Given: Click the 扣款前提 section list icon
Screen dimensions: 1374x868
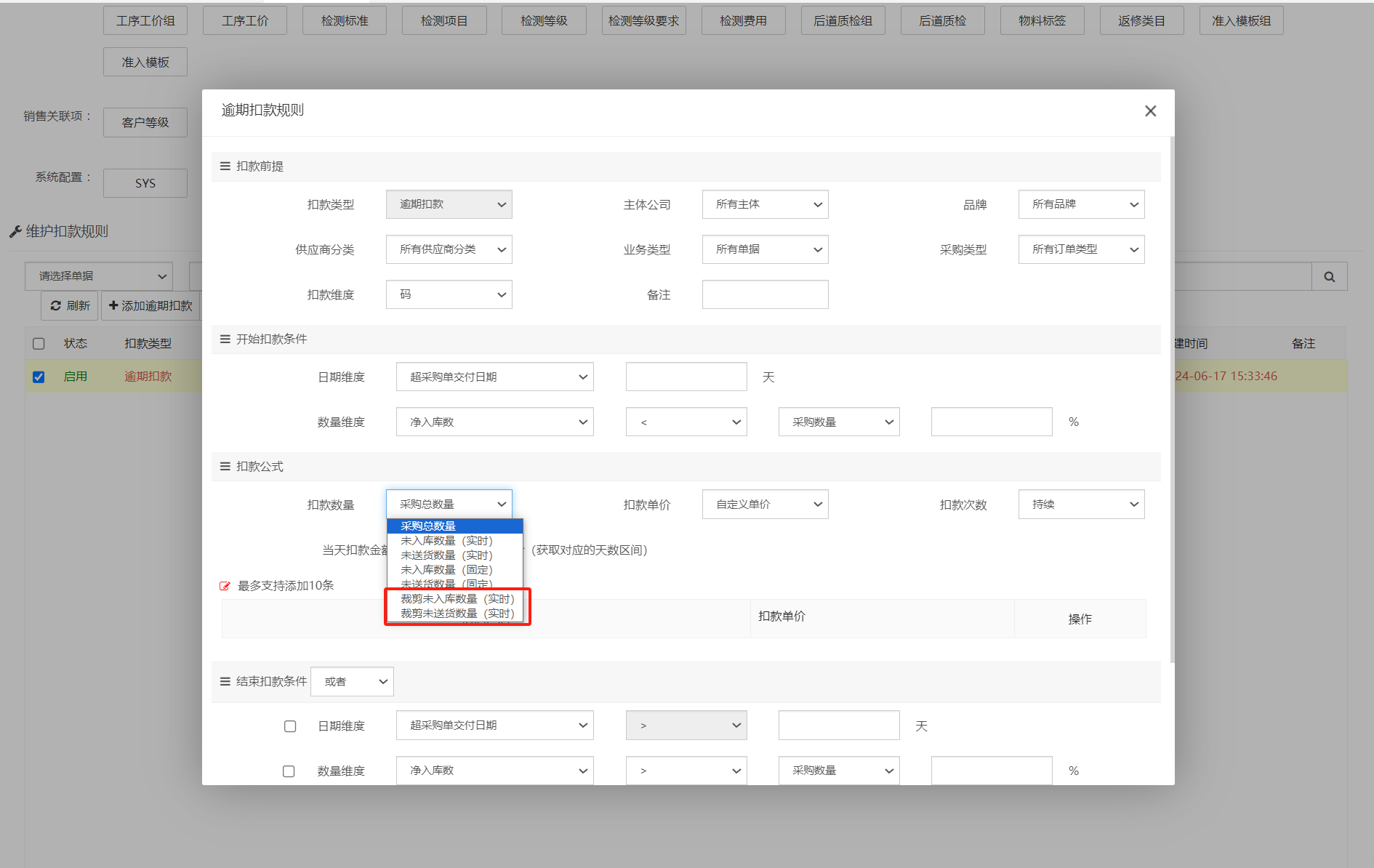Looking at the screenshot, I should (x=225, y=166).
